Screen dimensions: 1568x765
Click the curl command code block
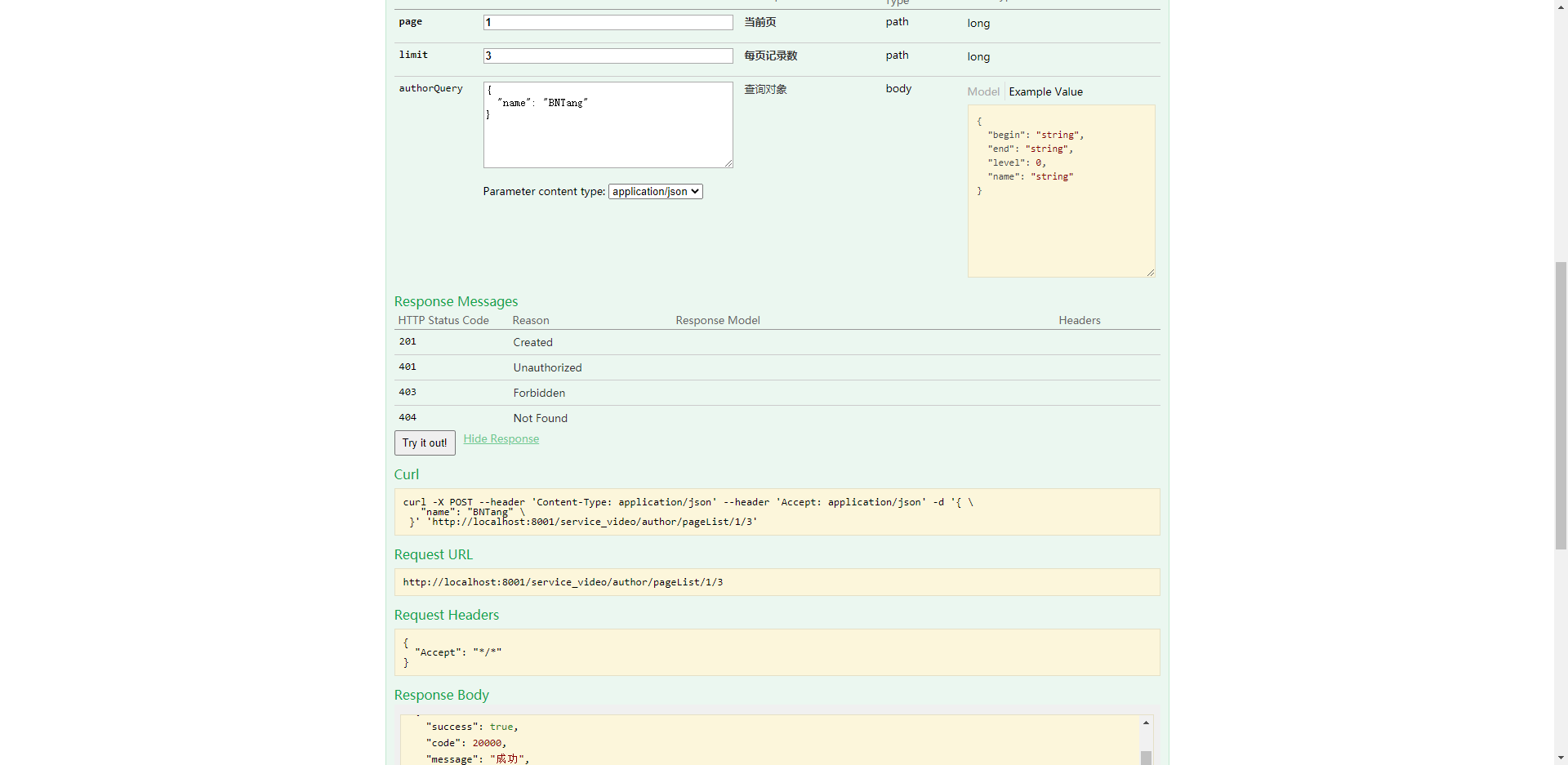777,512
